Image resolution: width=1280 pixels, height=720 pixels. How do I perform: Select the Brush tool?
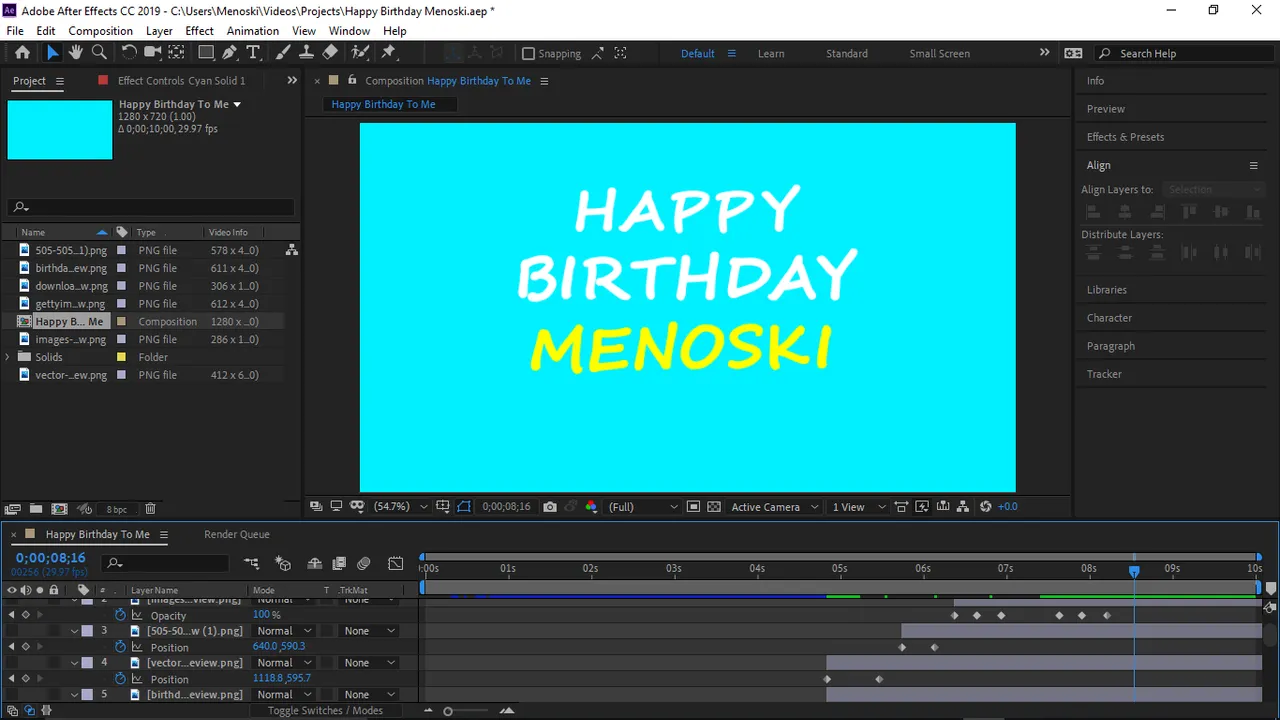(283, 53)
